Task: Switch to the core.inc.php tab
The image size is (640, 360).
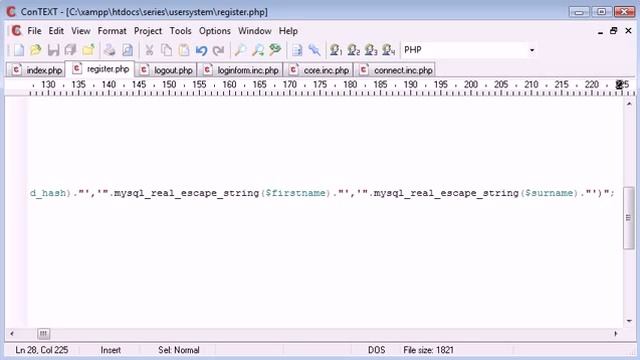Action: [318, 70]
